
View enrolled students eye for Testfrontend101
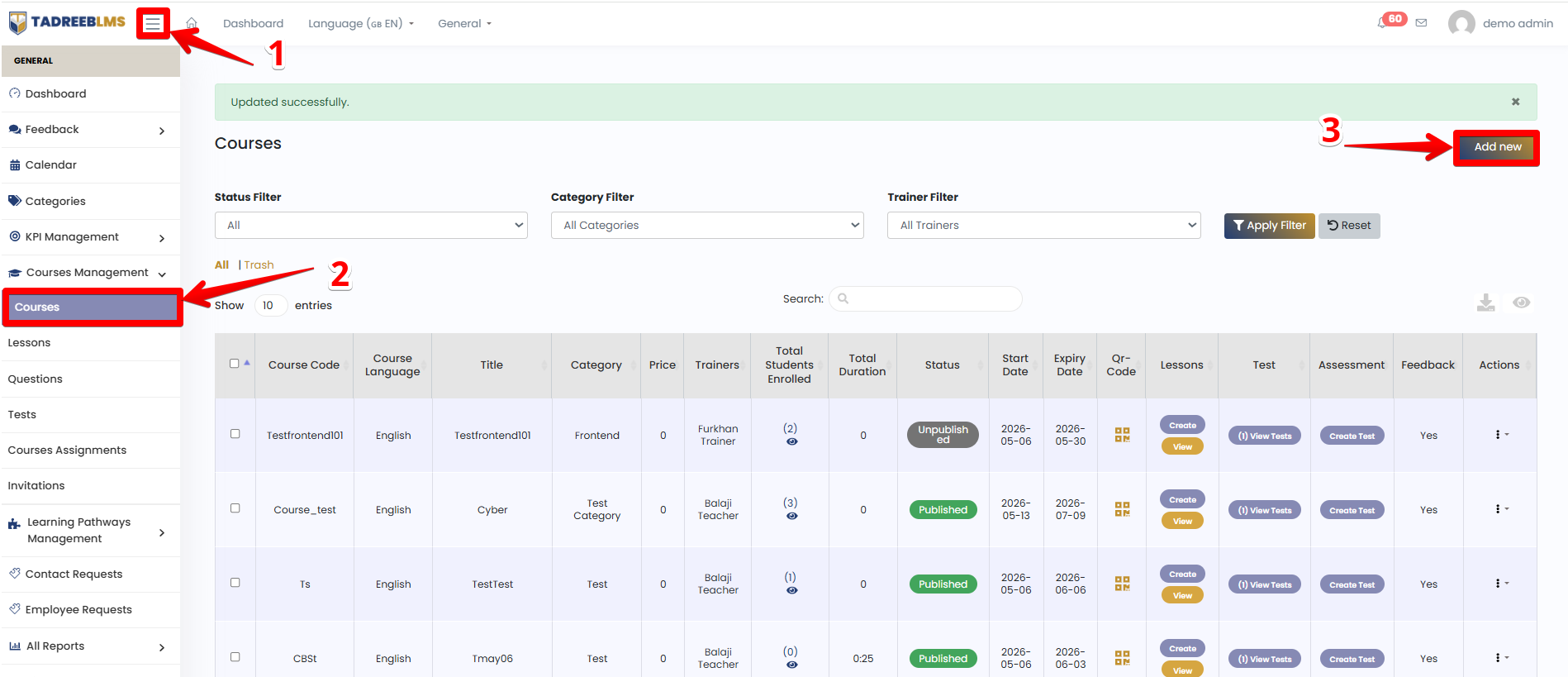[x=791, y=442]
